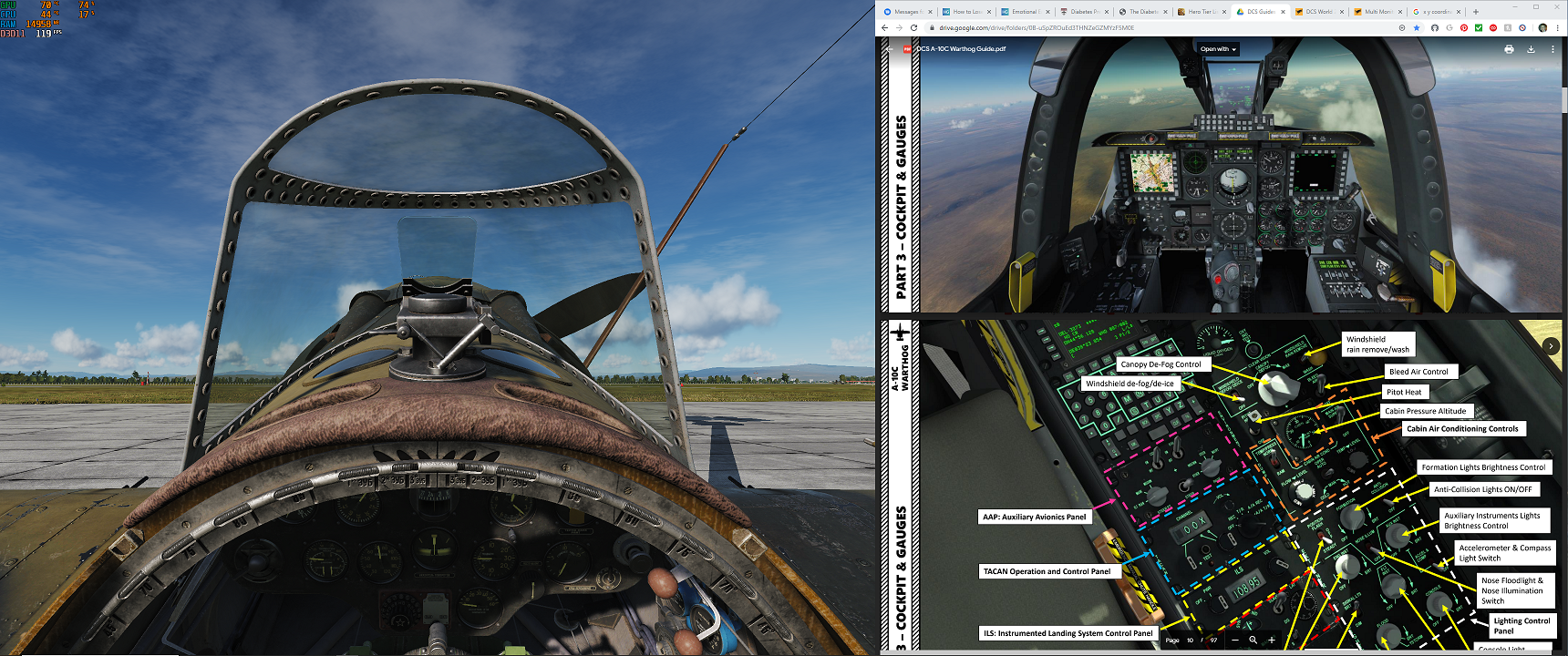Reload the Google Drive page

[913, 27]
